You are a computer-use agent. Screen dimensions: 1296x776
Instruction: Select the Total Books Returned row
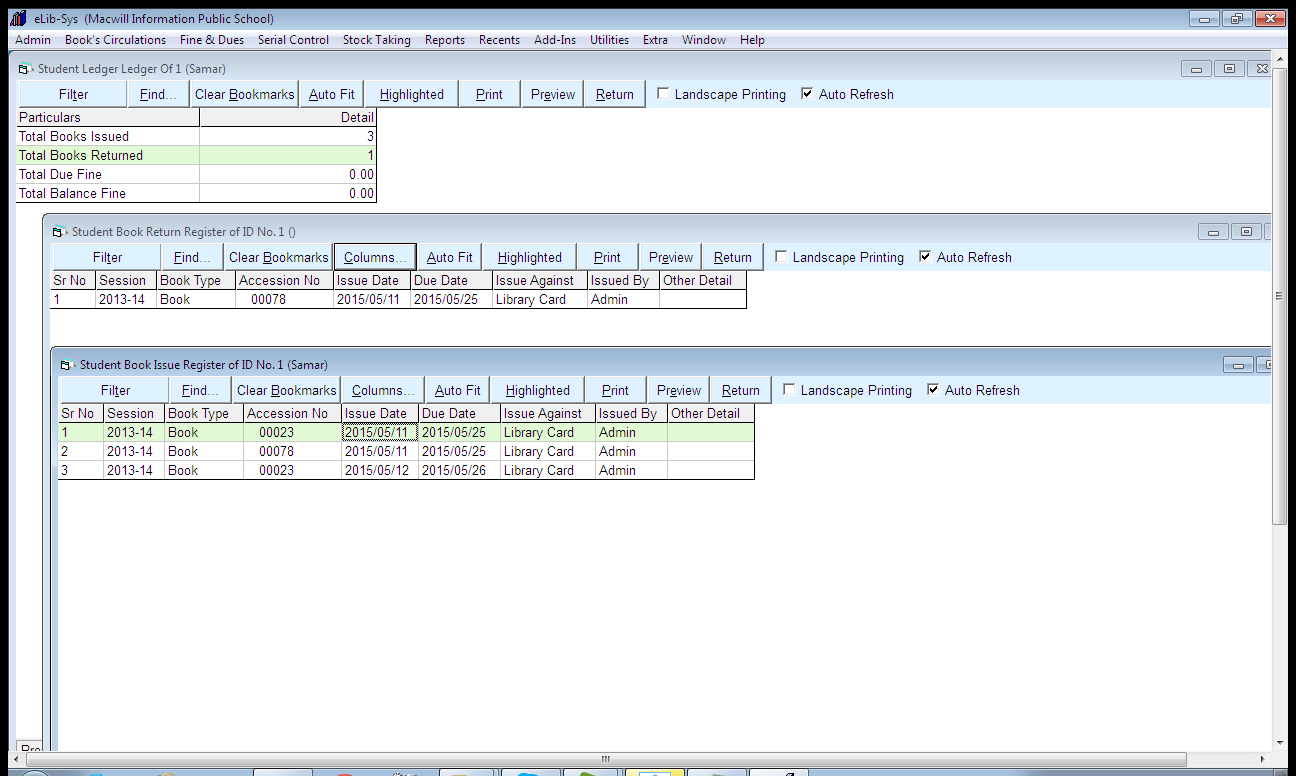196,155
